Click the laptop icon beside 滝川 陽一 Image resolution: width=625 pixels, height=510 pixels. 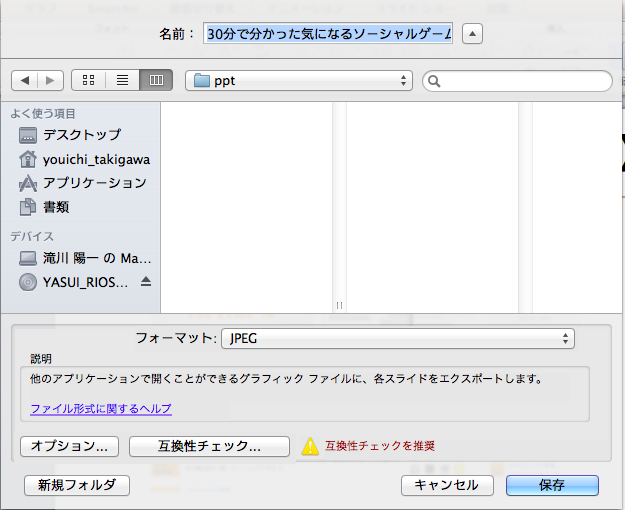pyautogui.click(x=28, y=258)
